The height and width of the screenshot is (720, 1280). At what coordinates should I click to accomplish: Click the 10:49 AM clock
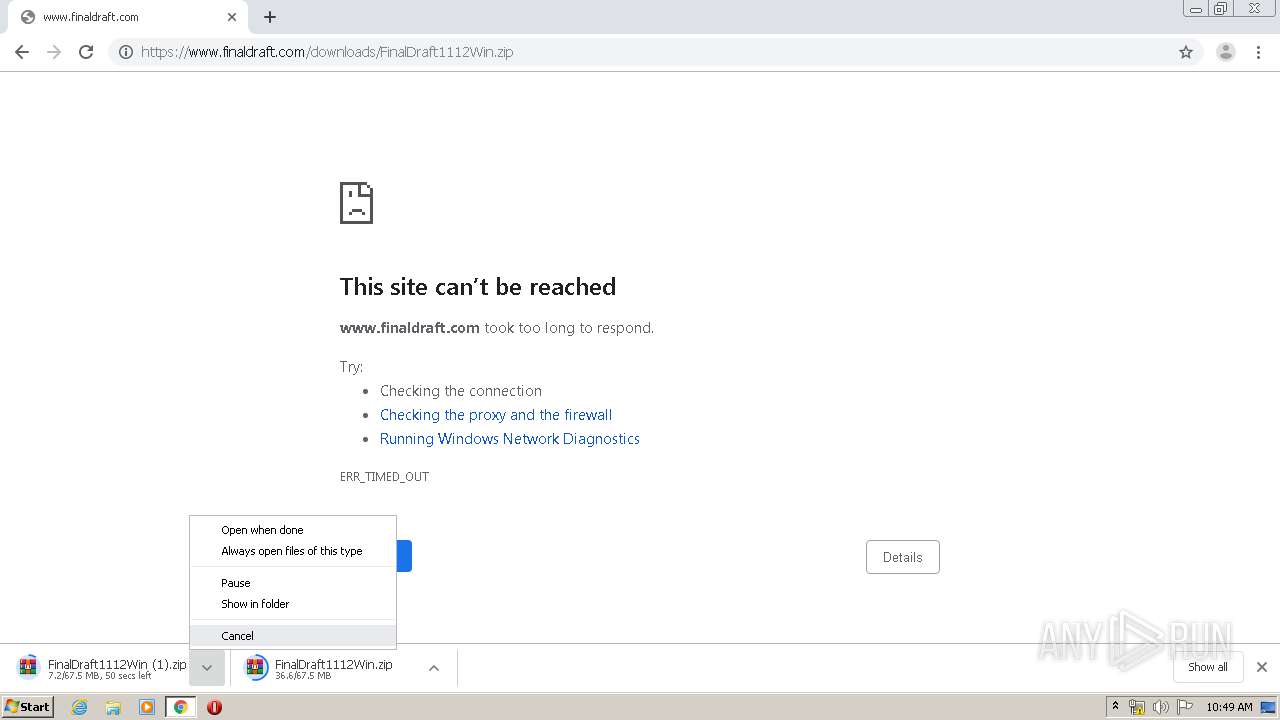pyautogui.click(x=1229, y=707)
